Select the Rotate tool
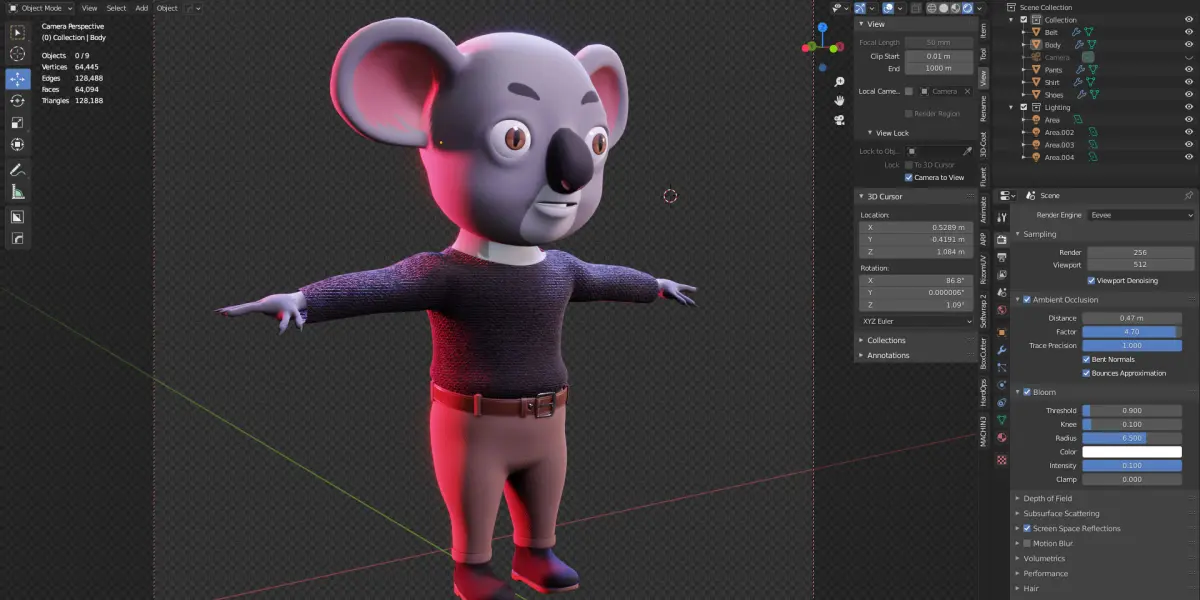Image resolution: width=1200 pixels, height=600 pixels. (x=18, y=101)
